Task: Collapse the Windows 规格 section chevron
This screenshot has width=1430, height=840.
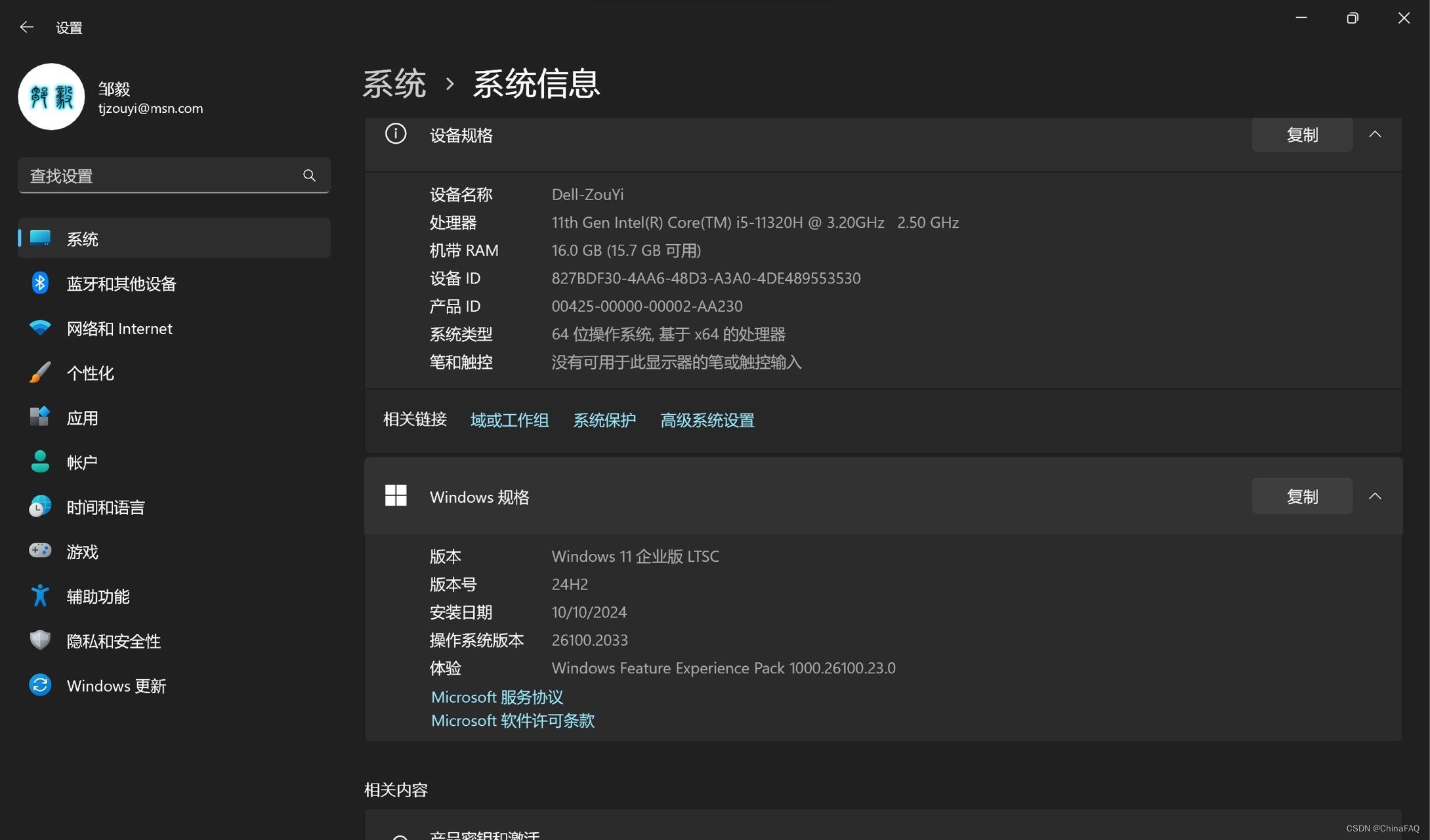Action: [1375, 496]
